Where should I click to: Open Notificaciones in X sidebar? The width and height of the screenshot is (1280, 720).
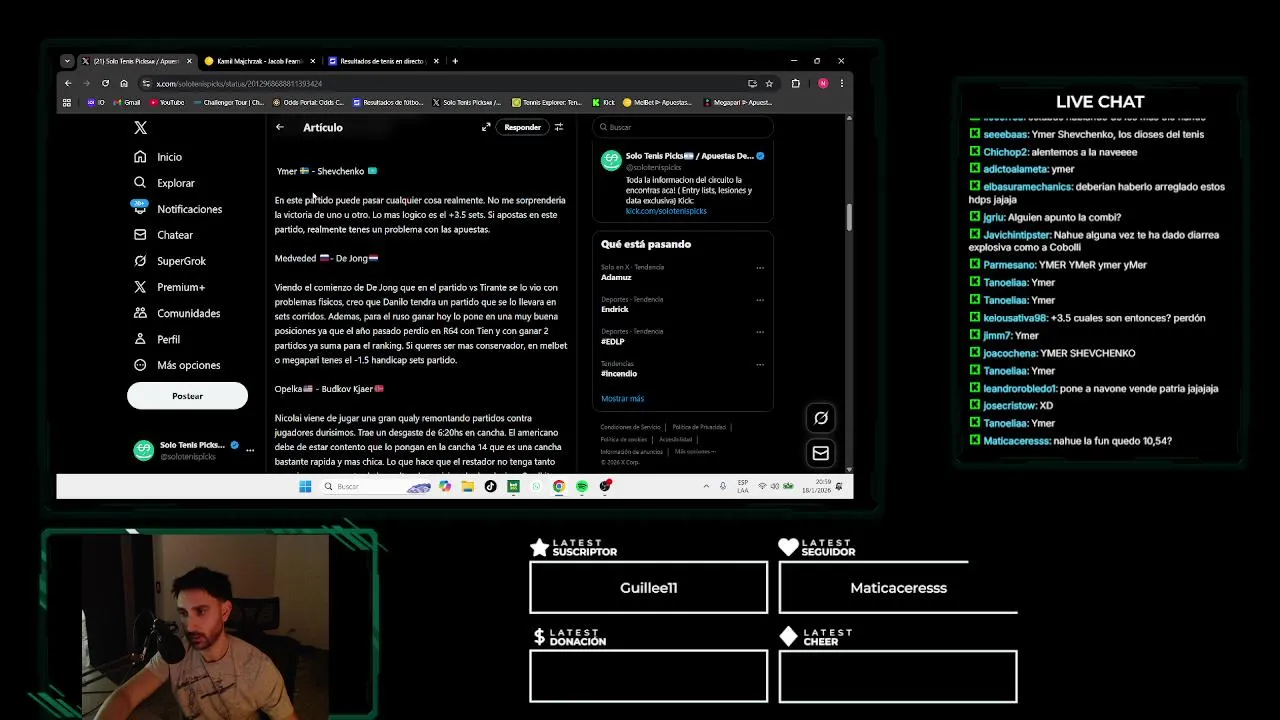click(178, 209)
